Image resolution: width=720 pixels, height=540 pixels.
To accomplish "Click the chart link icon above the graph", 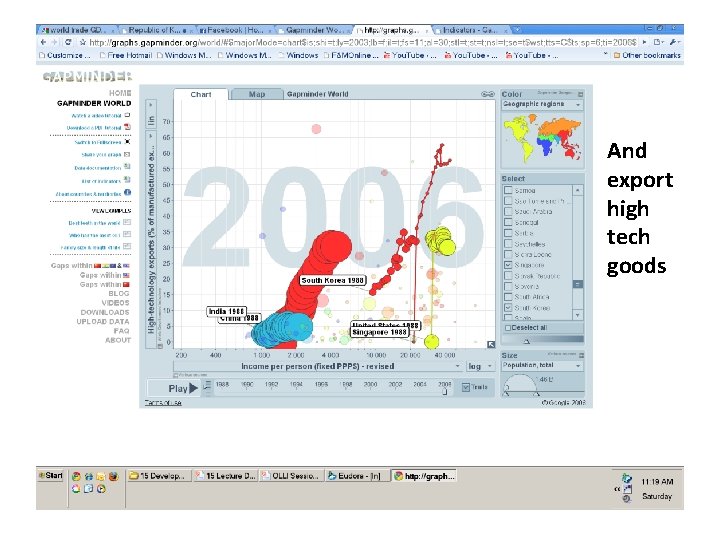I will click(x=487, y=94).
